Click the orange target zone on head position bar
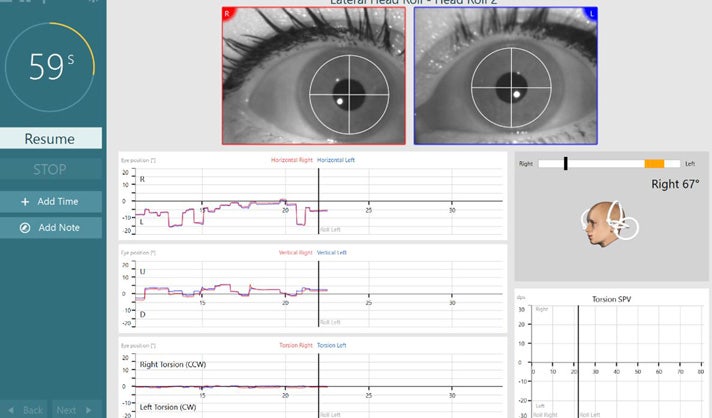Viewport: 712px width, 418px height. click(x=654, y=163)
